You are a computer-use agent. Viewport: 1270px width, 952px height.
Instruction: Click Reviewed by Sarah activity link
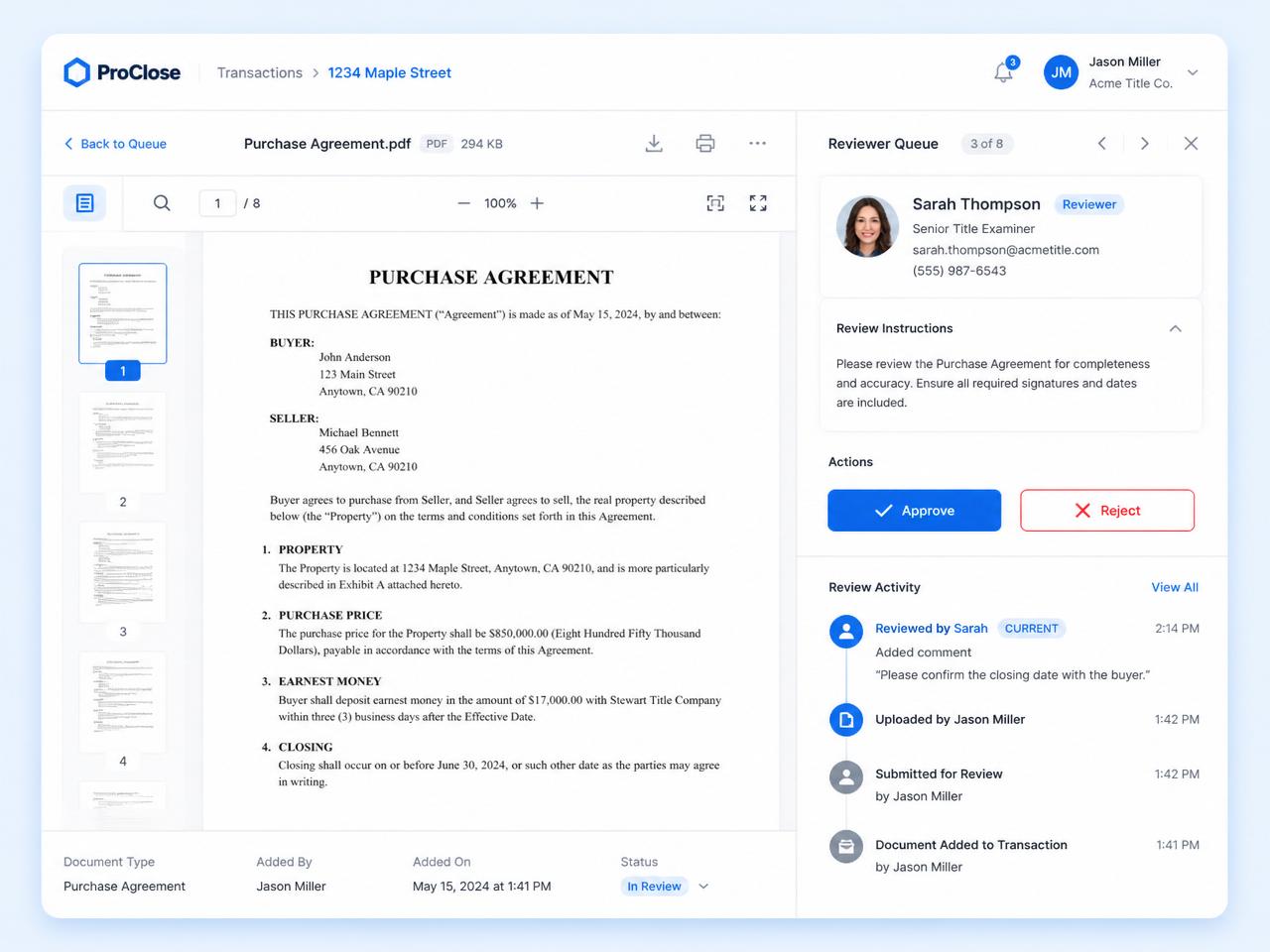[x=932, y=629]
